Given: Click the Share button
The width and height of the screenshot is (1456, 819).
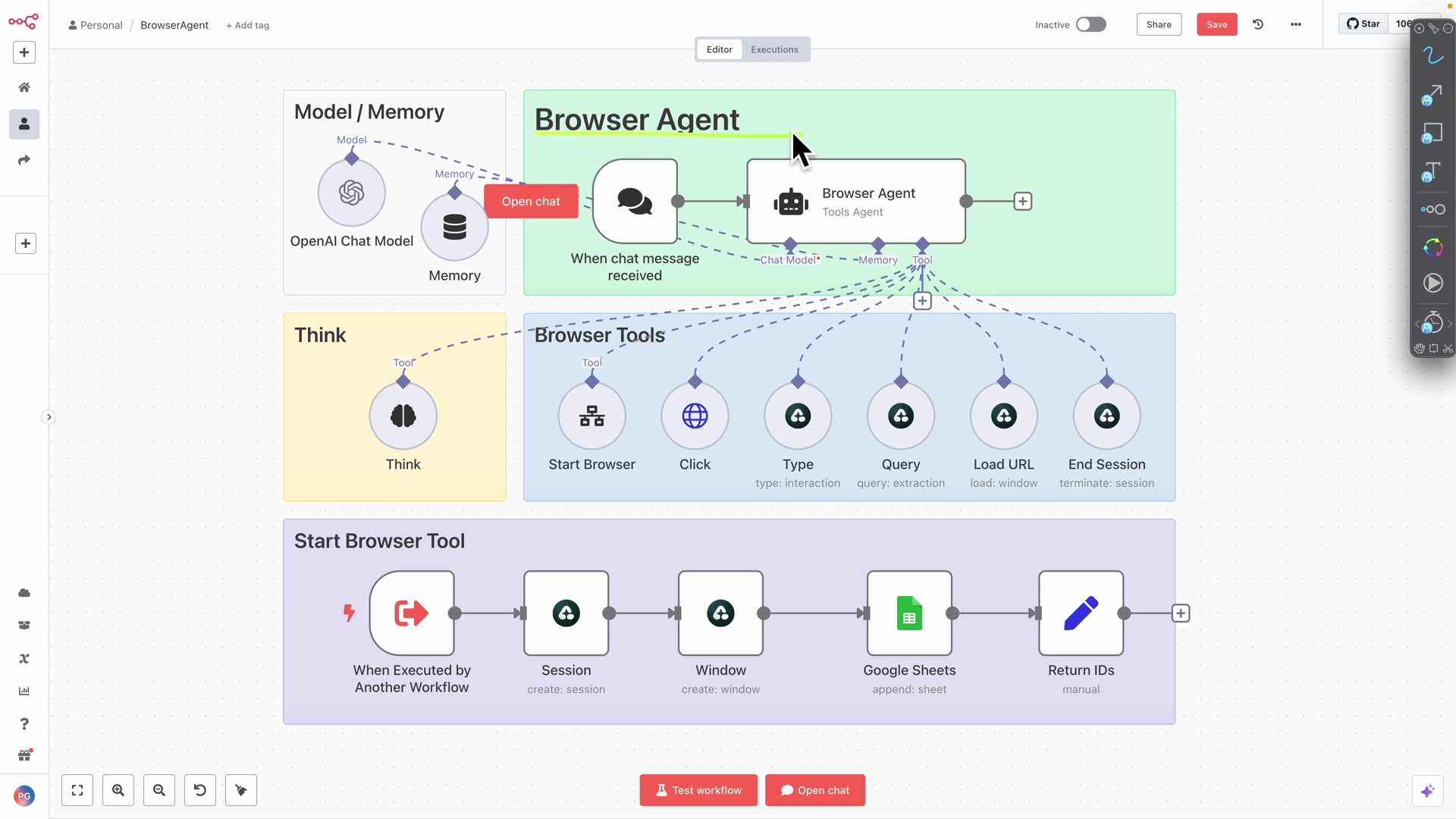Looking at the screenshot, I should tap(1159, 24).
